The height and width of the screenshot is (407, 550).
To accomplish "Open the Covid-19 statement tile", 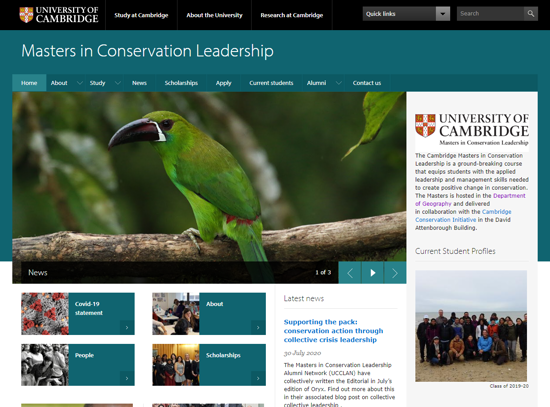I will click(x=78, y=314).
